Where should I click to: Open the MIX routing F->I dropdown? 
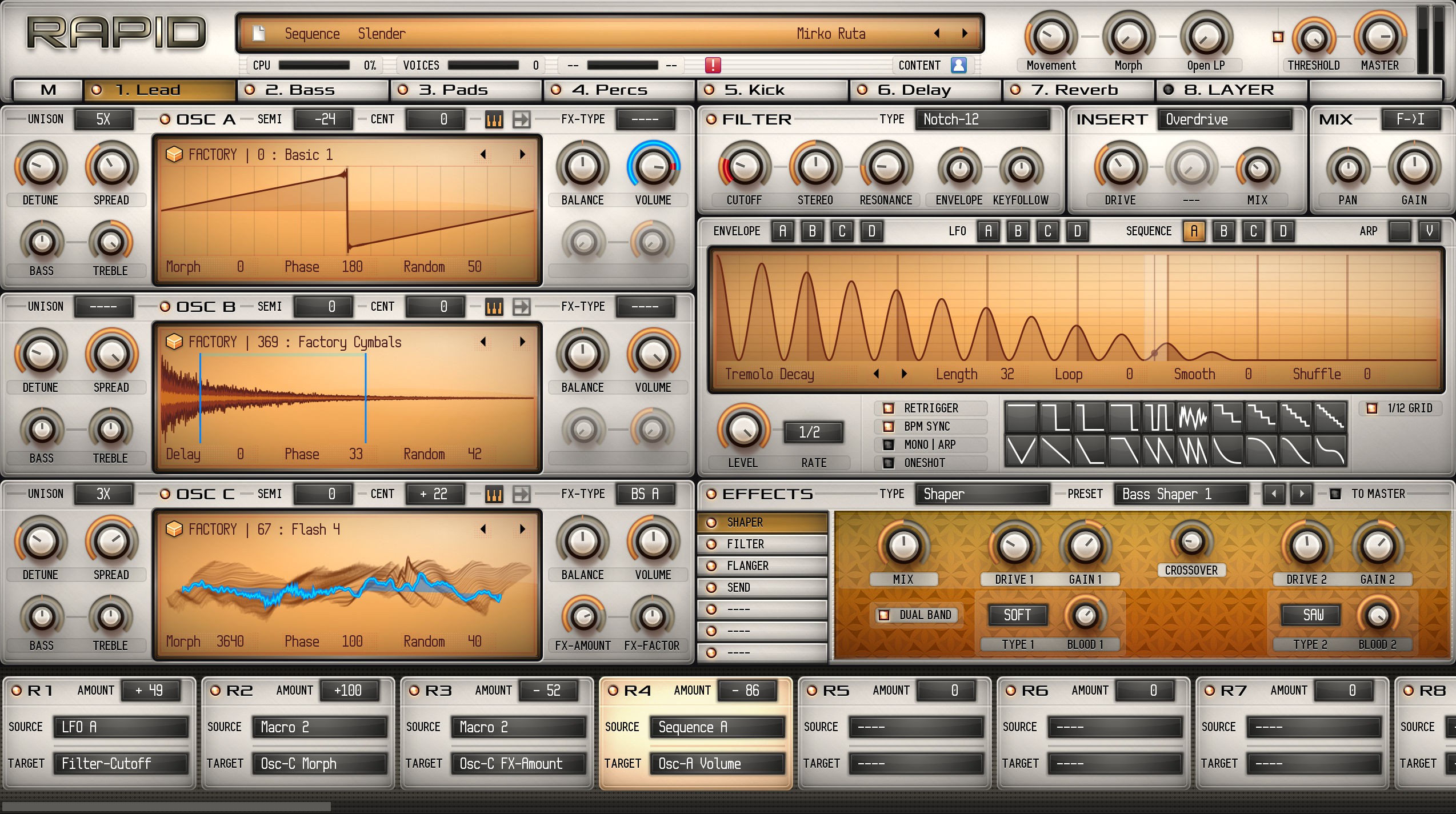point(1410,119)
